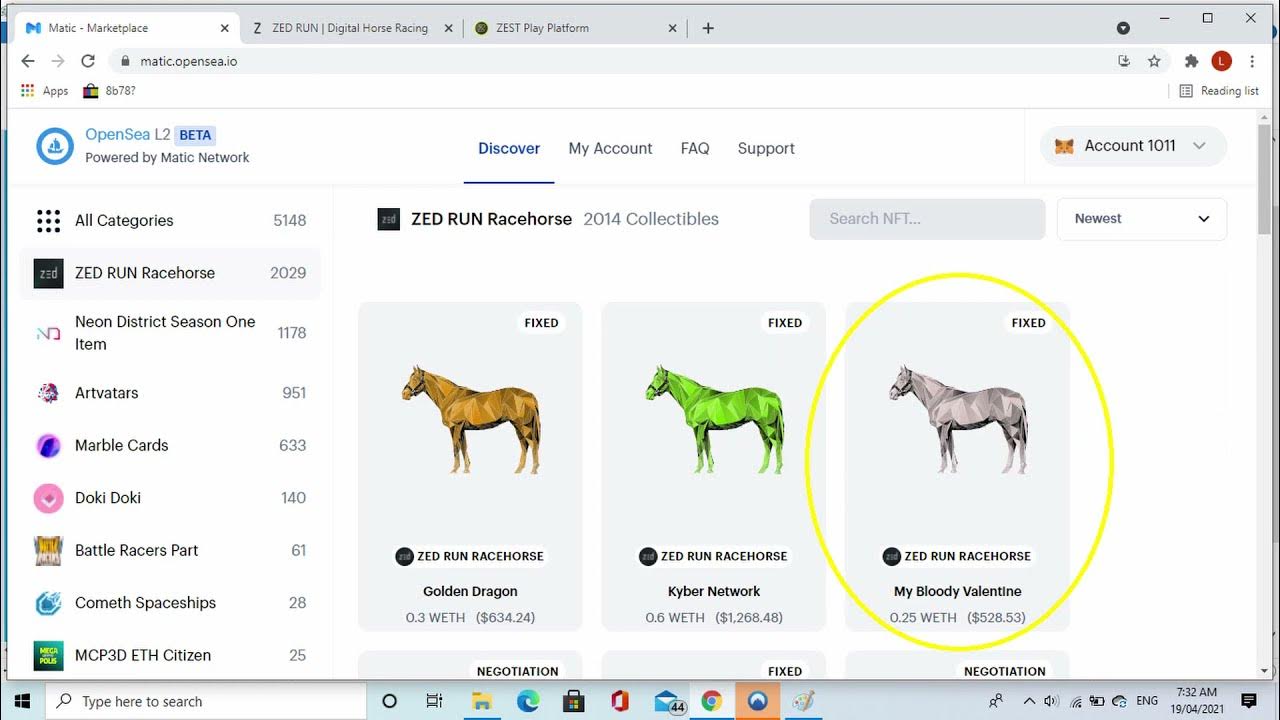This screenshot has height=720, width=1280.
Task: Click ZED RUN RACEHORSE label on Kyber Network card
Action: [724, 556]
